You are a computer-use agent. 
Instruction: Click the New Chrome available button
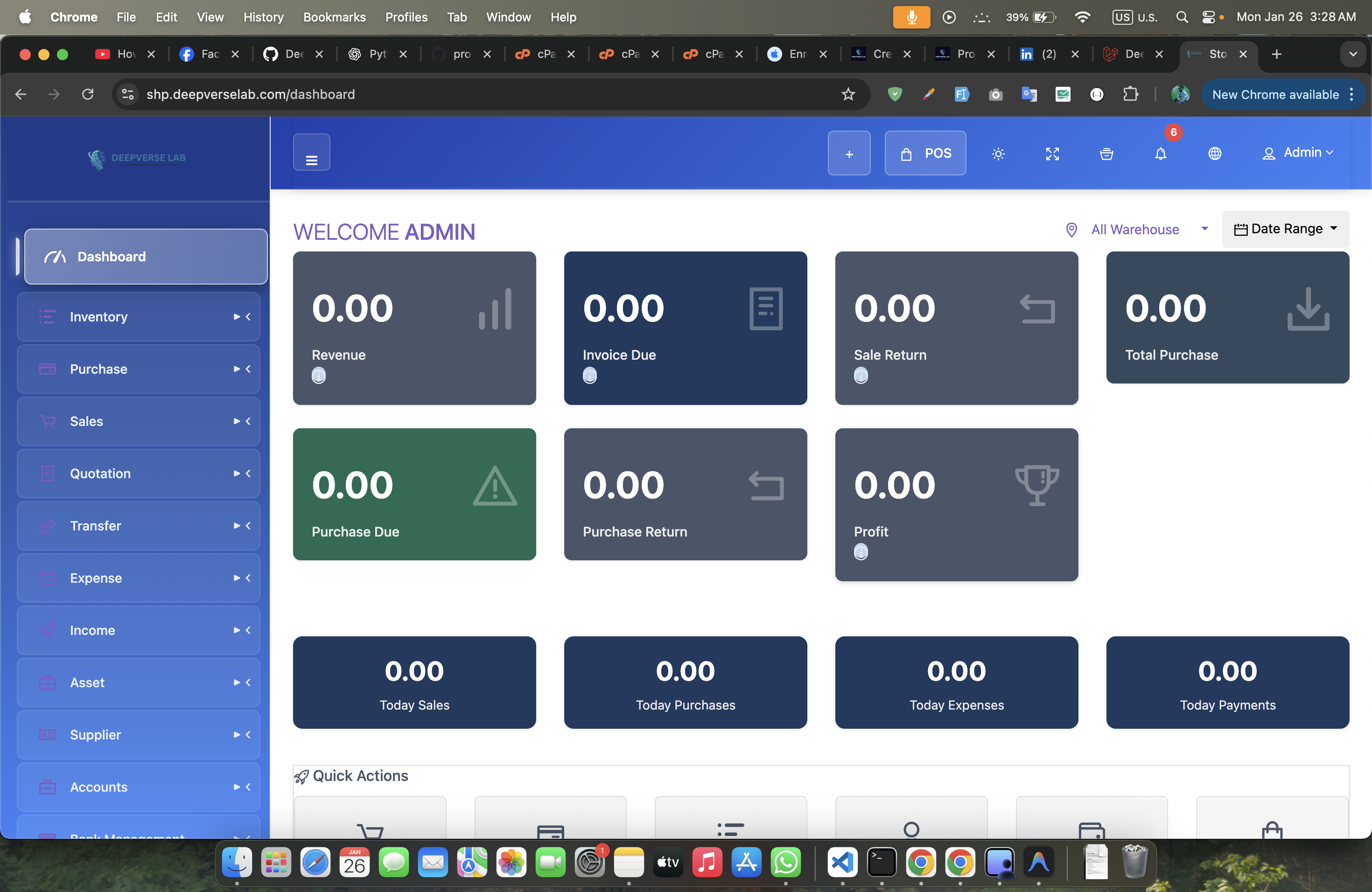(x=1275, y=95)
